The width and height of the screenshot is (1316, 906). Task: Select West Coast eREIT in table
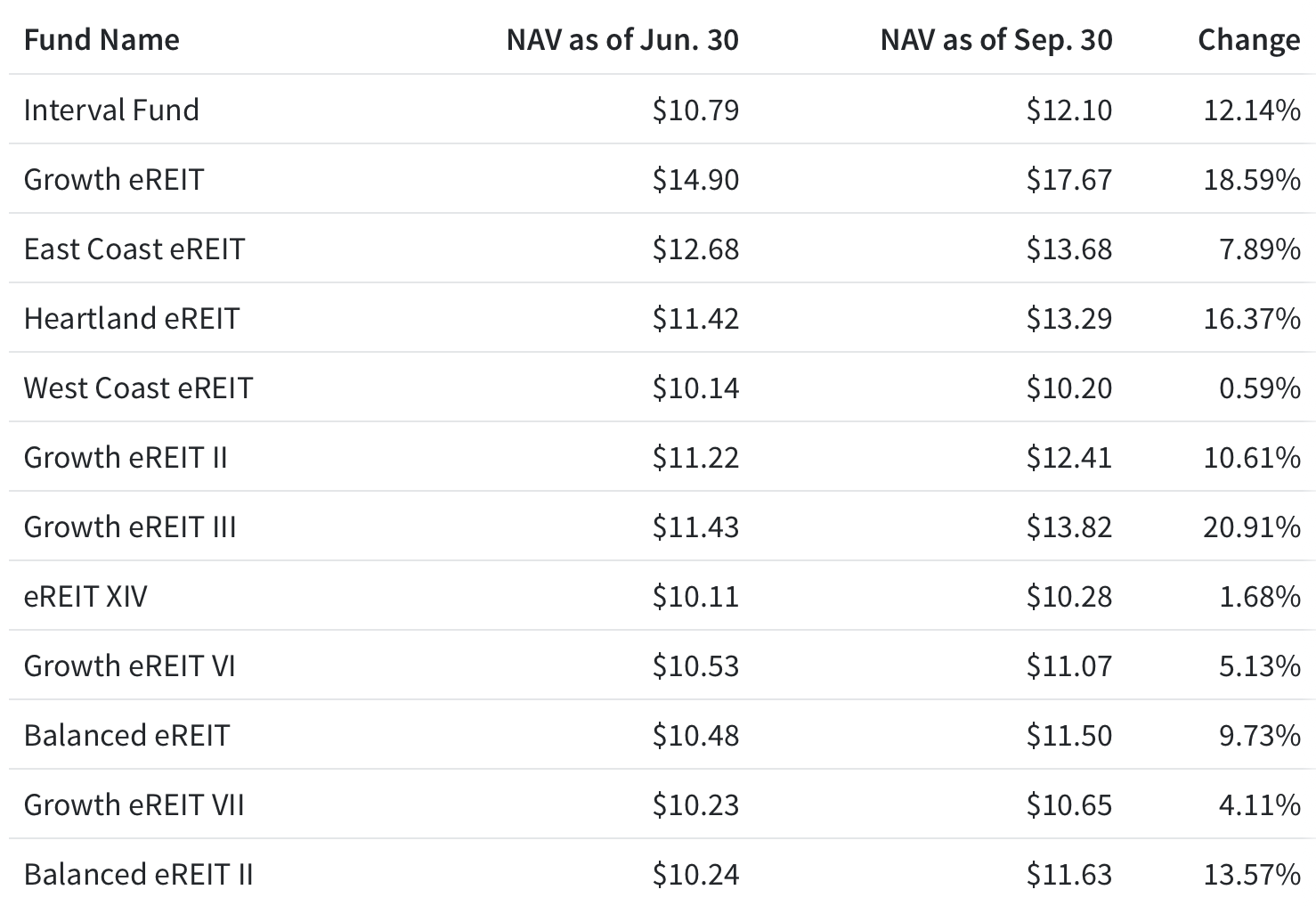138,388
